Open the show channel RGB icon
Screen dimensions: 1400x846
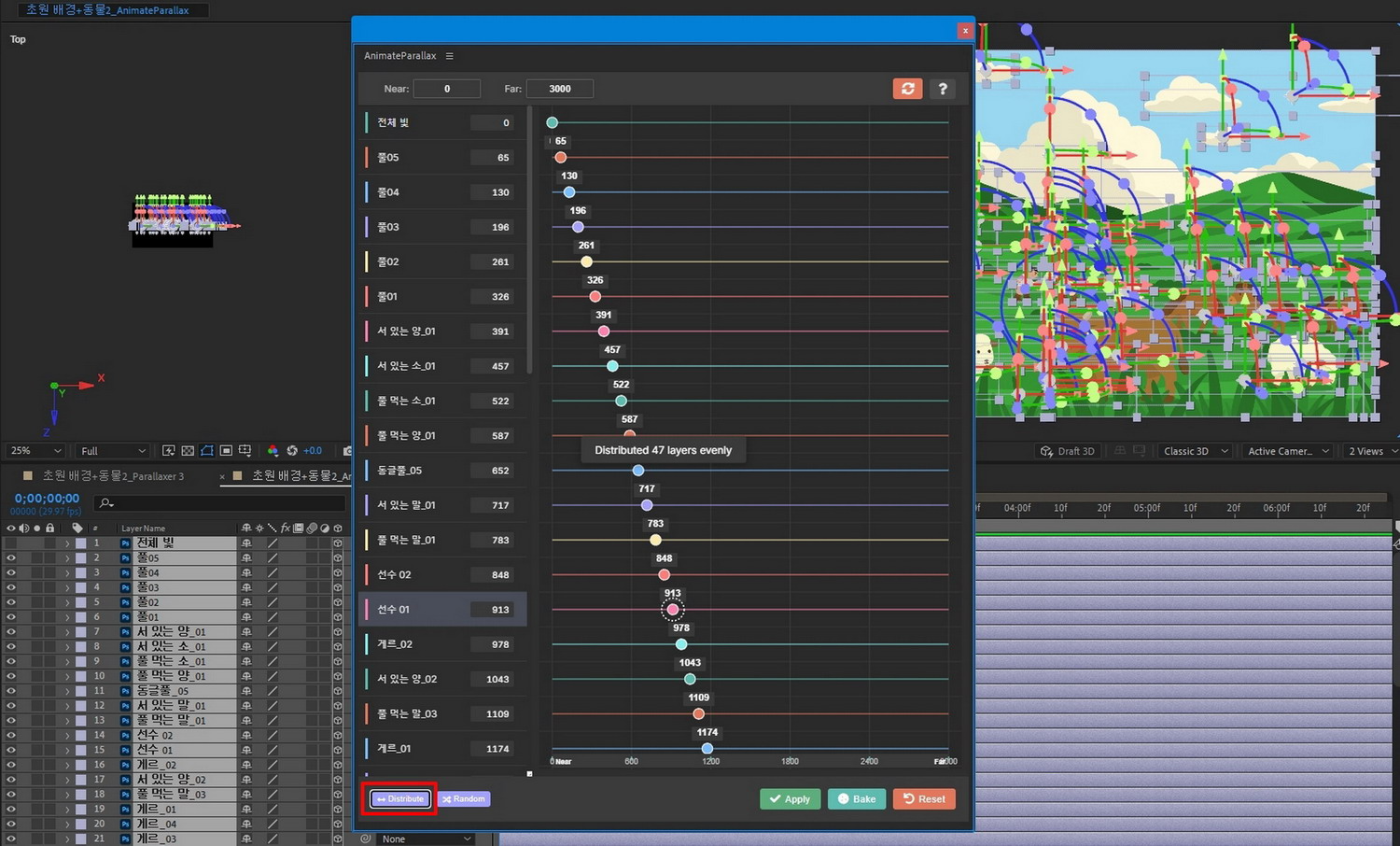point(273,451)
